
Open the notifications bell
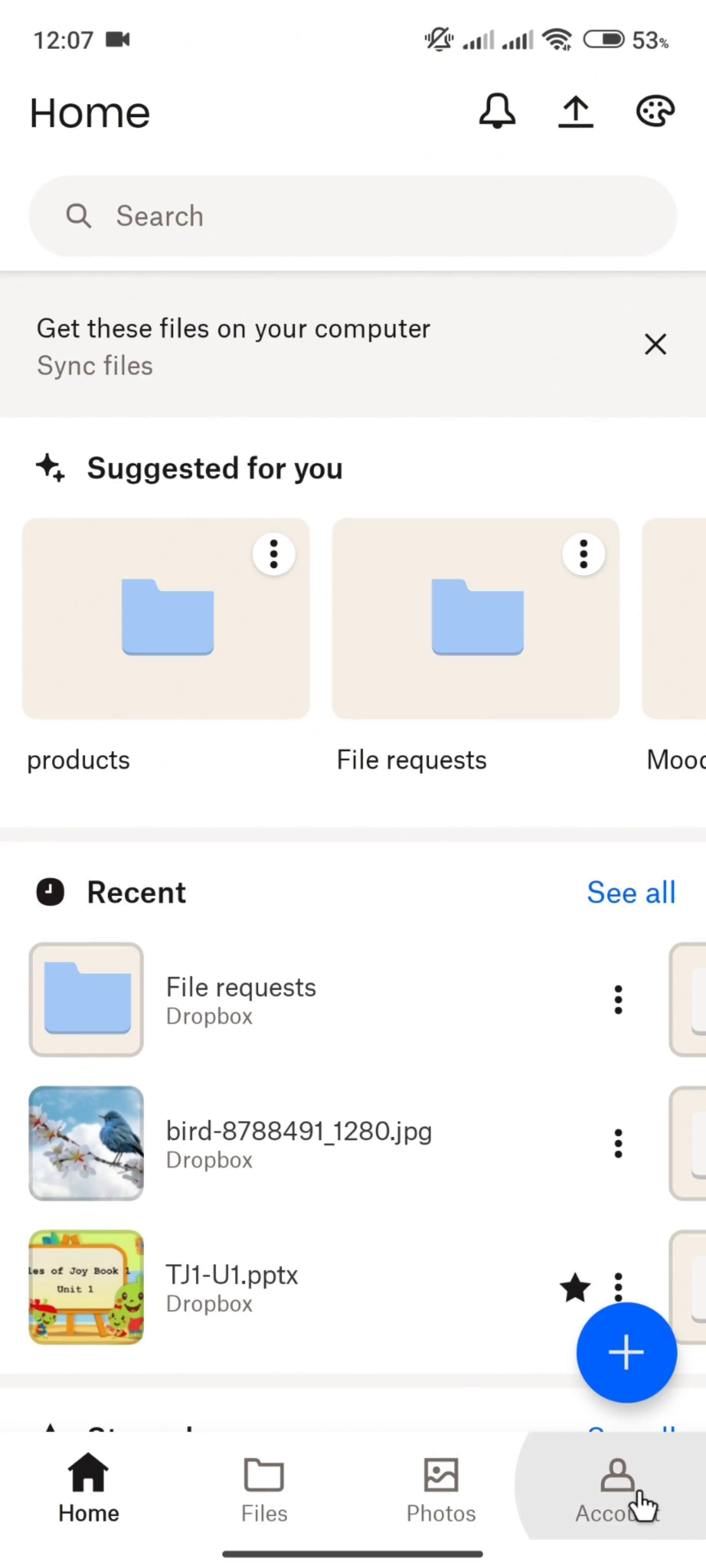(x=497, y=111)
